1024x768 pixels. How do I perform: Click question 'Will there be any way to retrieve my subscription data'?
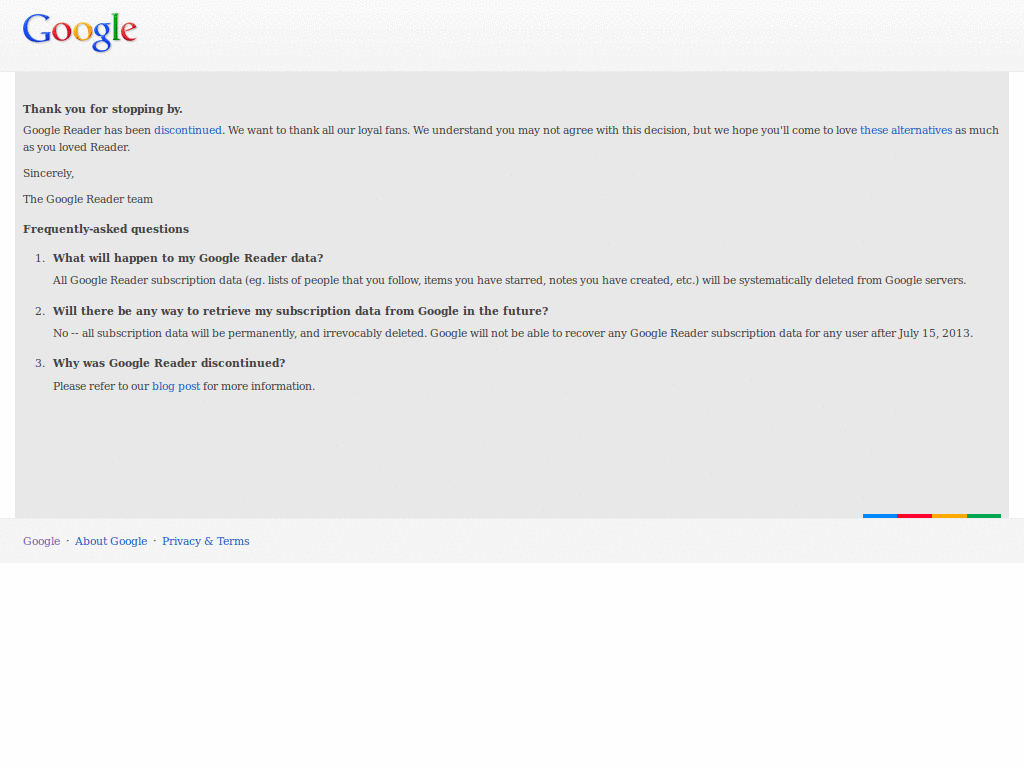tap(300, 311)
